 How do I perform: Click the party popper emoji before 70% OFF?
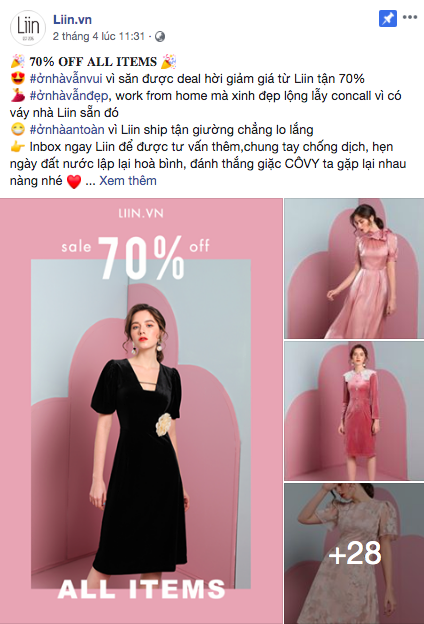pos(18,62)
